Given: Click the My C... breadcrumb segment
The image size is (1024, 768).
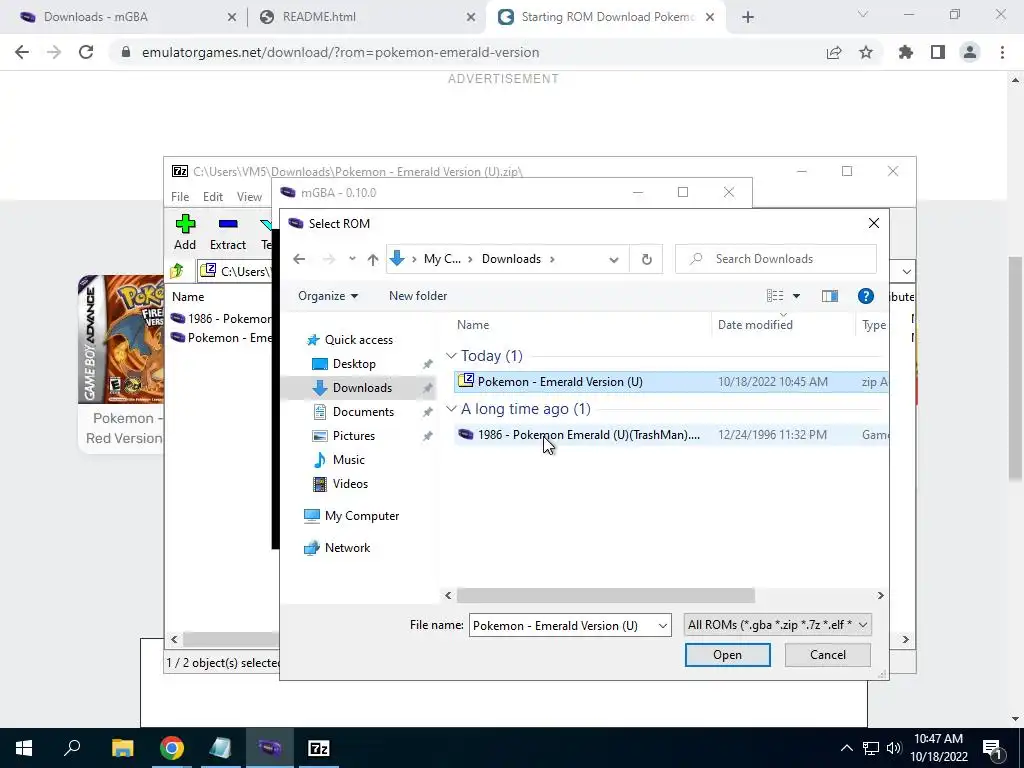Looking at the screenshot, I should [x=442, y=259].
